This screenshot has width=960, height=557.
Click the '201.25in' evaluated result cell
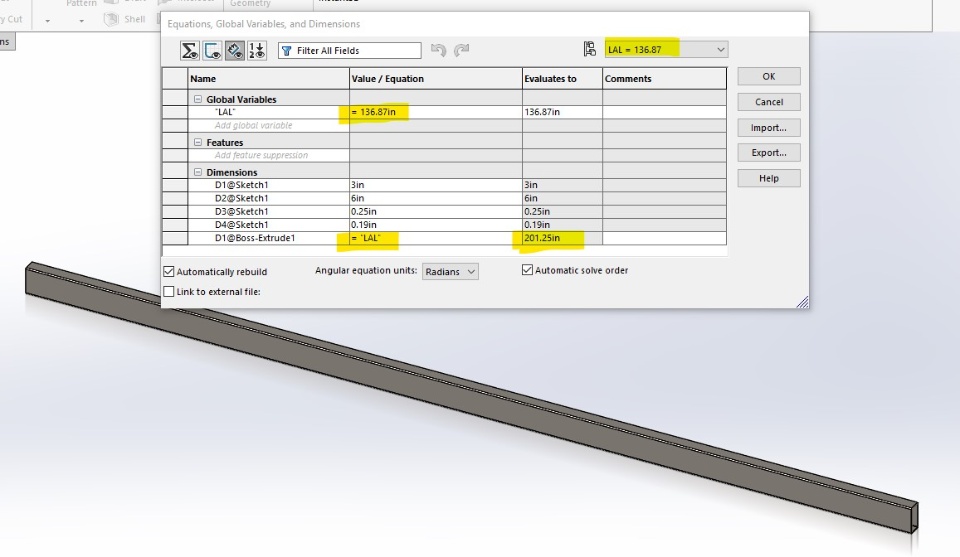[x=562, y=238]
